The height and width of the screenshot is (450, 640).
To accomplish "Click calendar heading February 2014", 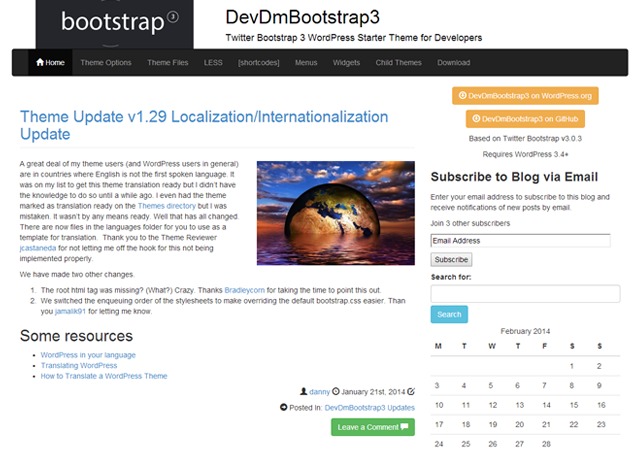I will point(525,331).
